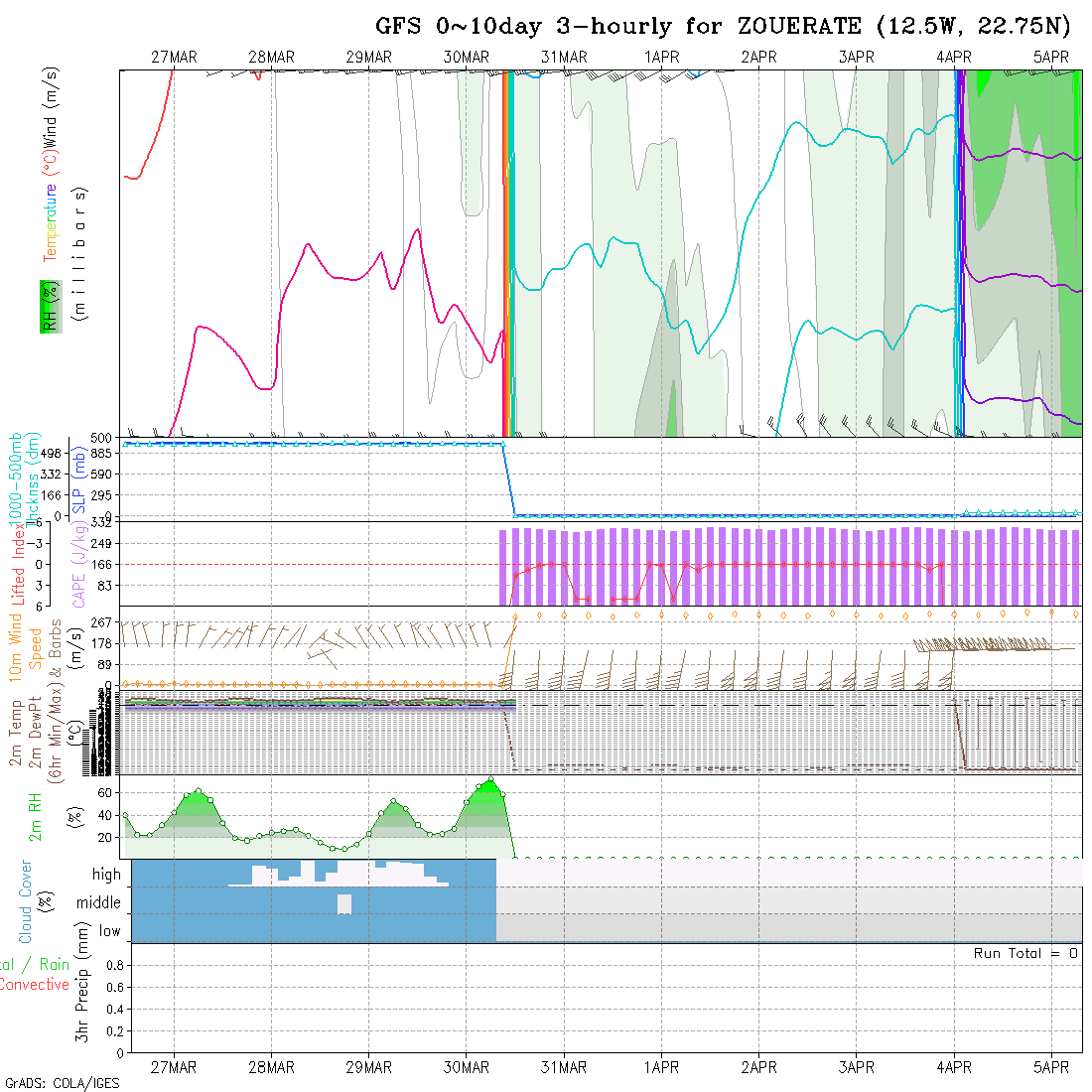Click the 2m RH axis label
The height and width of the screenshot is (1092, 1092).
(36, 816)
